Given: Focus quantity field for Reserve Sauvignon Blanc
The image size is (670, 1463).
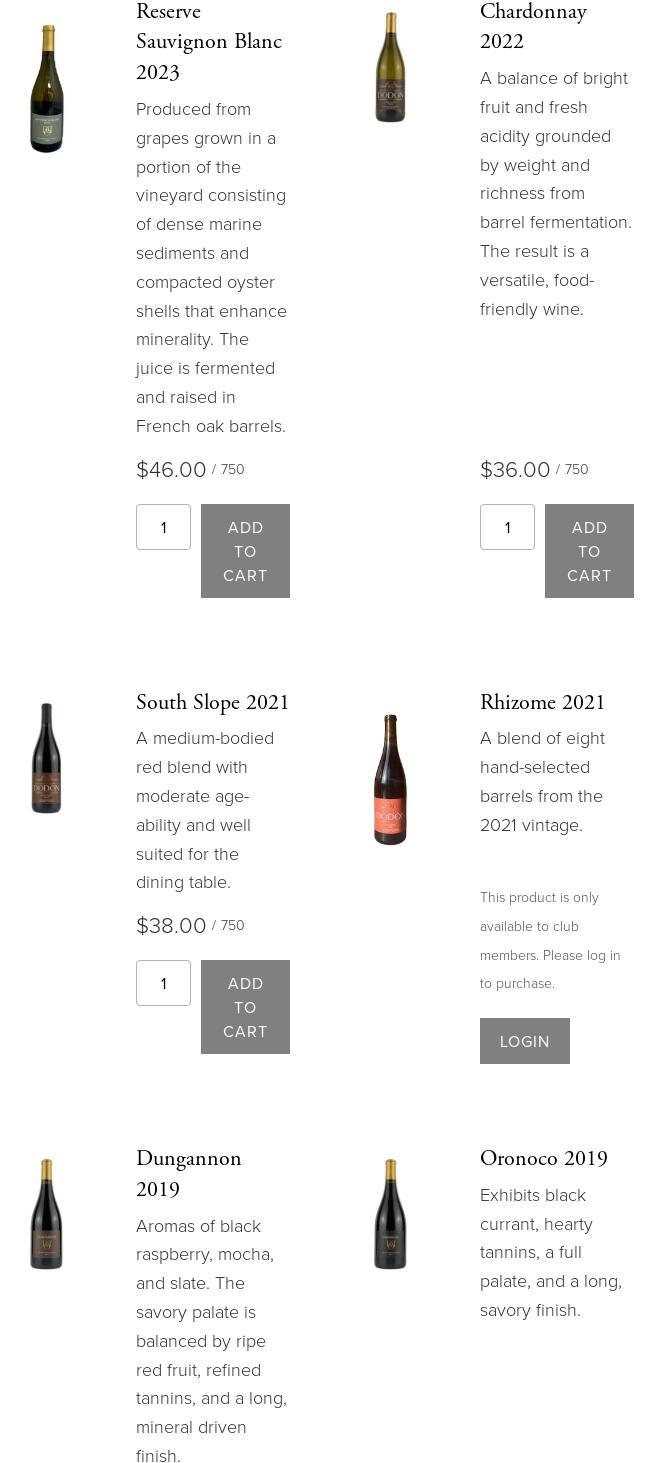Looking at the screenshot, I should pyautogui.click(x=163, y=527).
